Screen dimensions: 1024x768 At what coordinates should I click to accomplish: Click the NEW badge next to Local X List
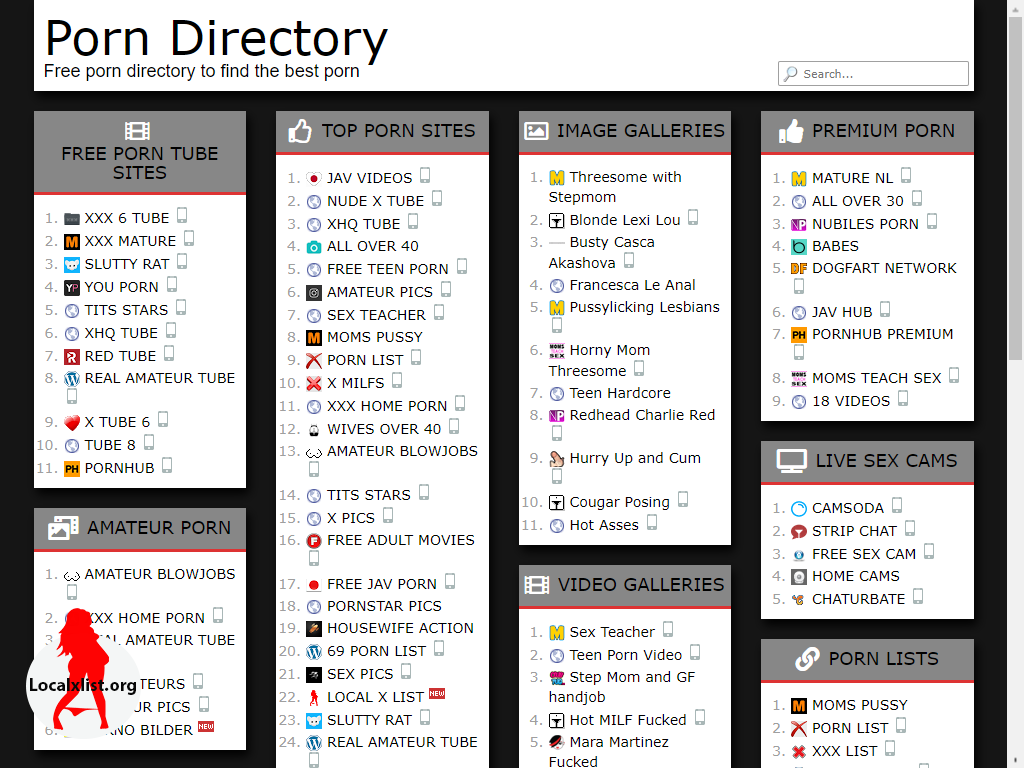tap(436, 693)
